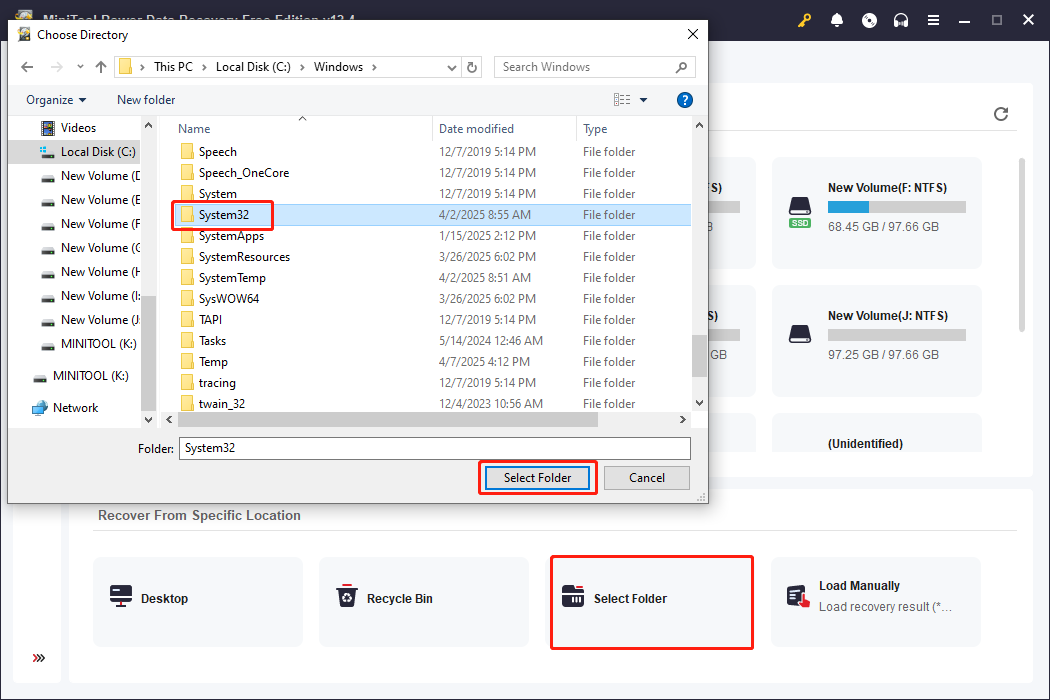
Task: Click the Help question mark icon
Action: (x=684, y=99)
